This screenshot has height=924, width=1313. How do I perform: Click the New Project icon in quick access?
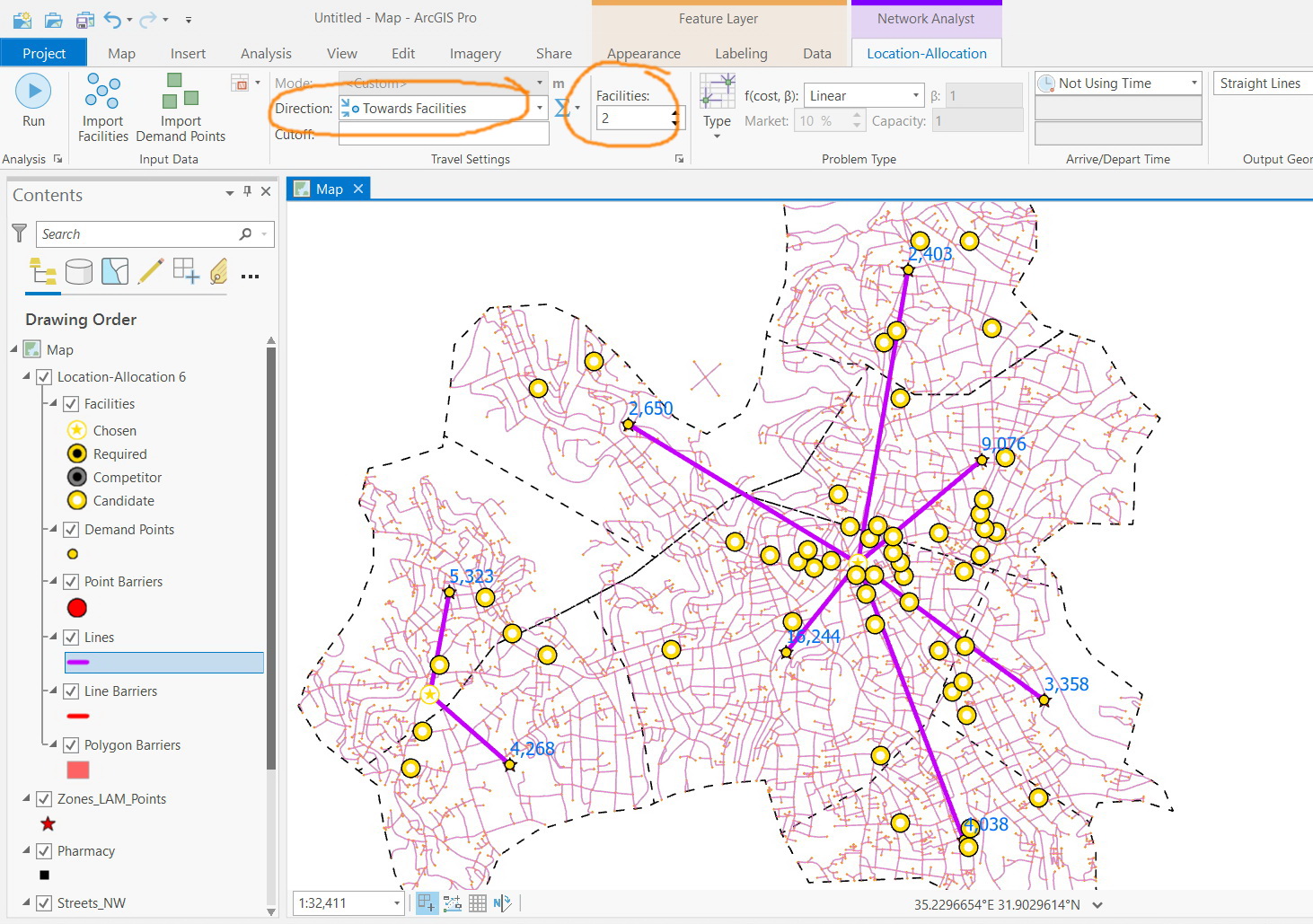pyautogui.click(x=22, y=19)
